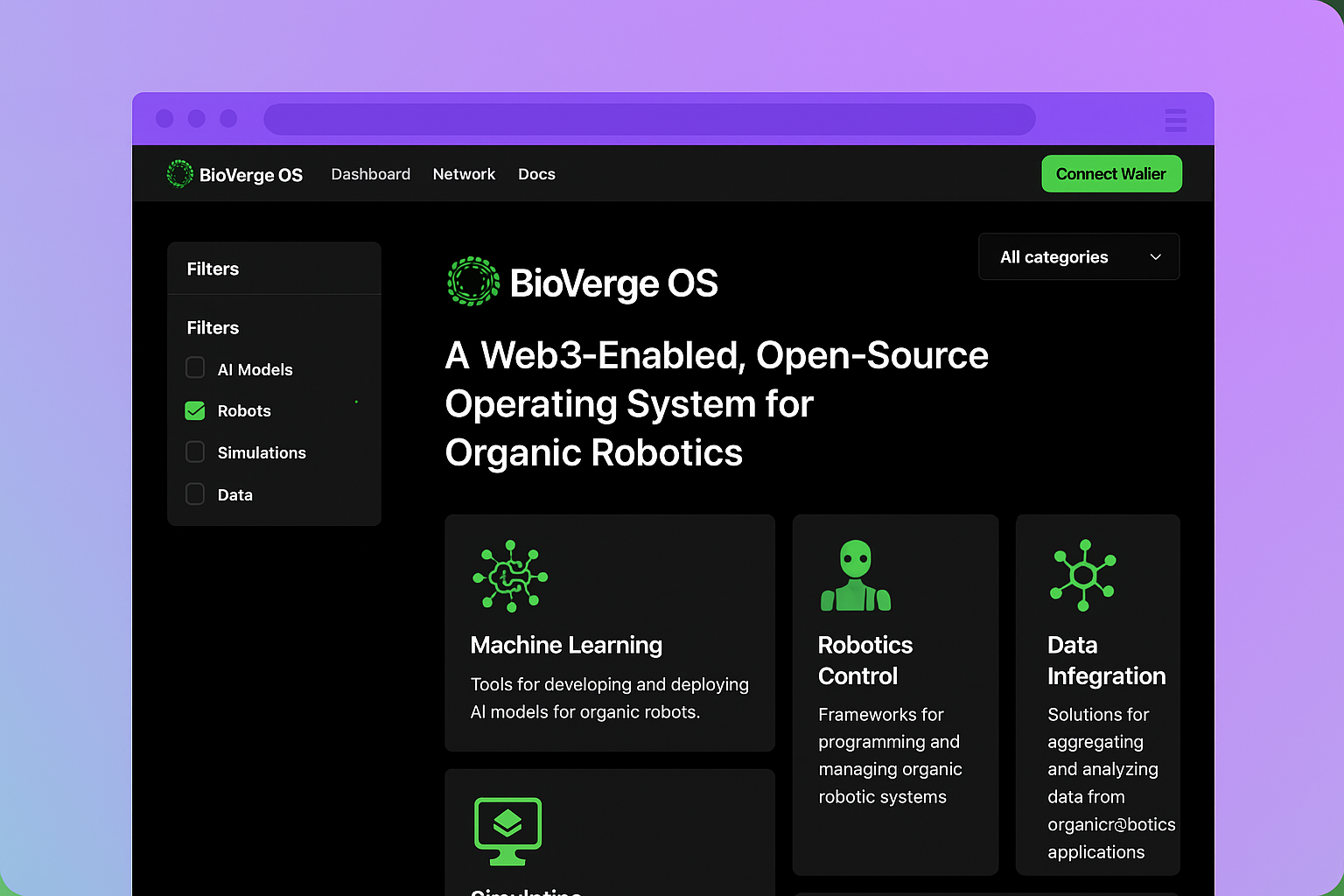The height and width of the screenshot is (896, 1344).
Task: Enable the Data filter checkbox
Action: 195,493
